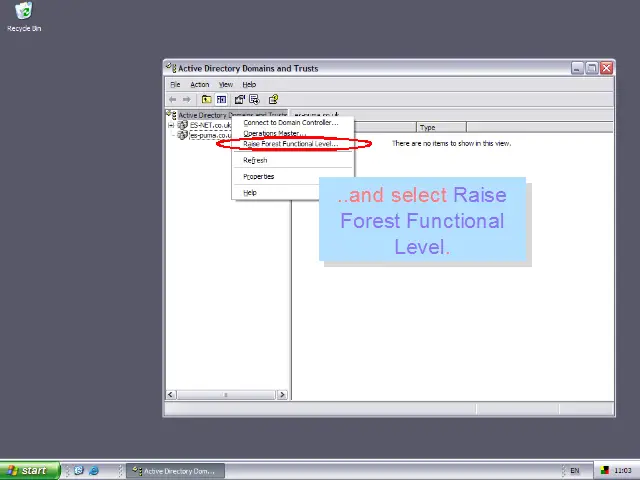
Task: Open the File menu
Action: click(175, 84)
